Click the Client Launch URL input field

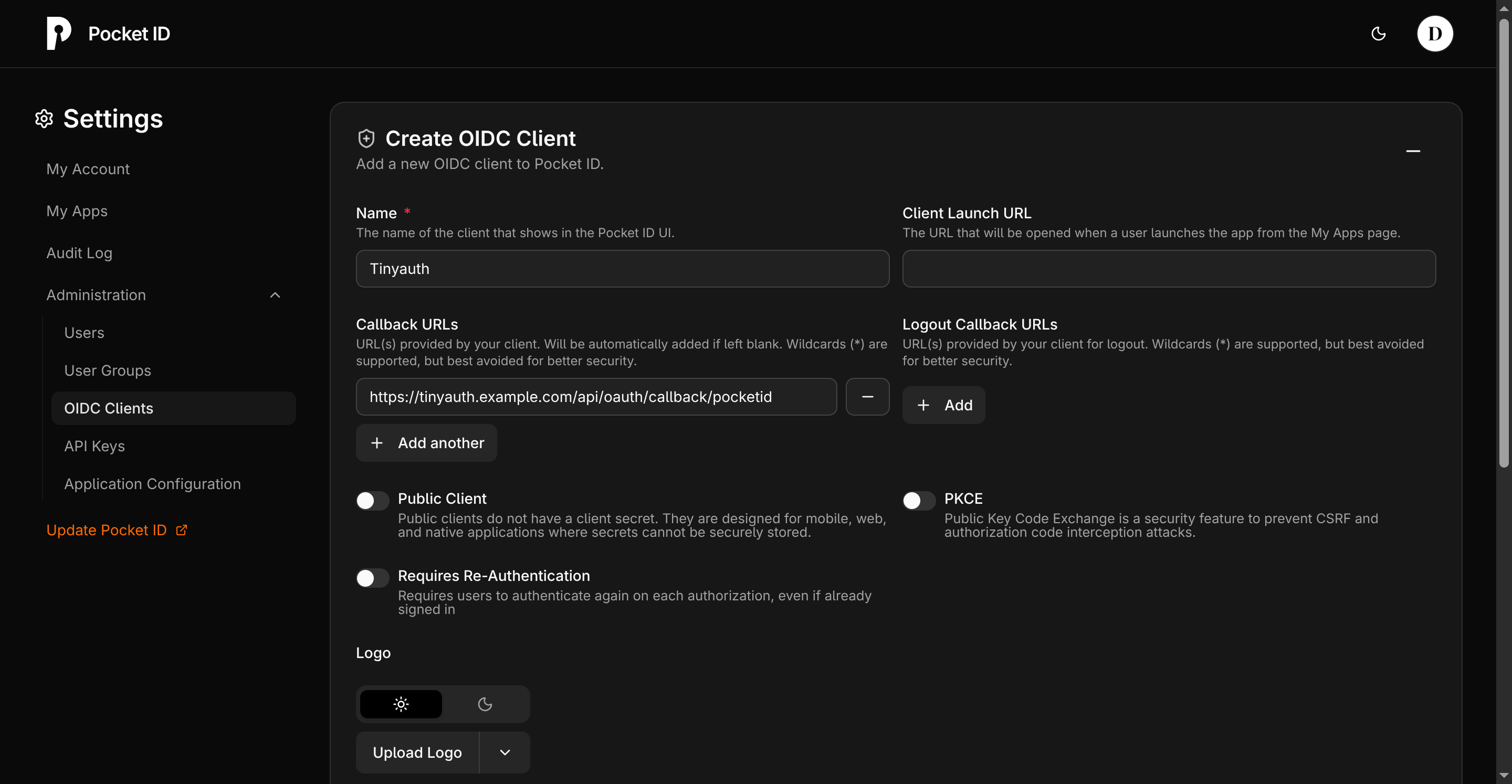point(1169,268)
